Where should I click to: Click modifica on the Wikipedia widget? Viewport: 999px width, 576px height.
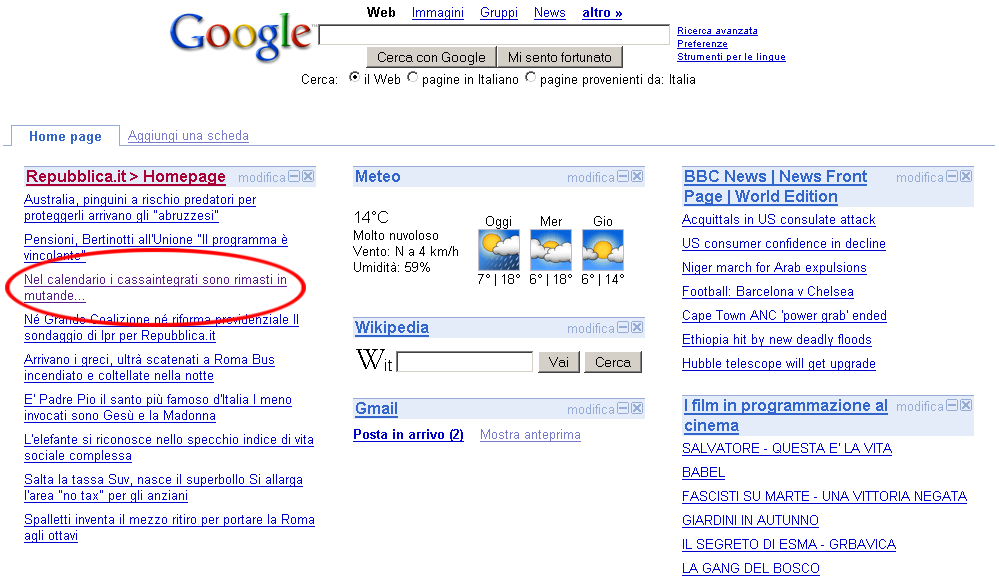point(591,328)
